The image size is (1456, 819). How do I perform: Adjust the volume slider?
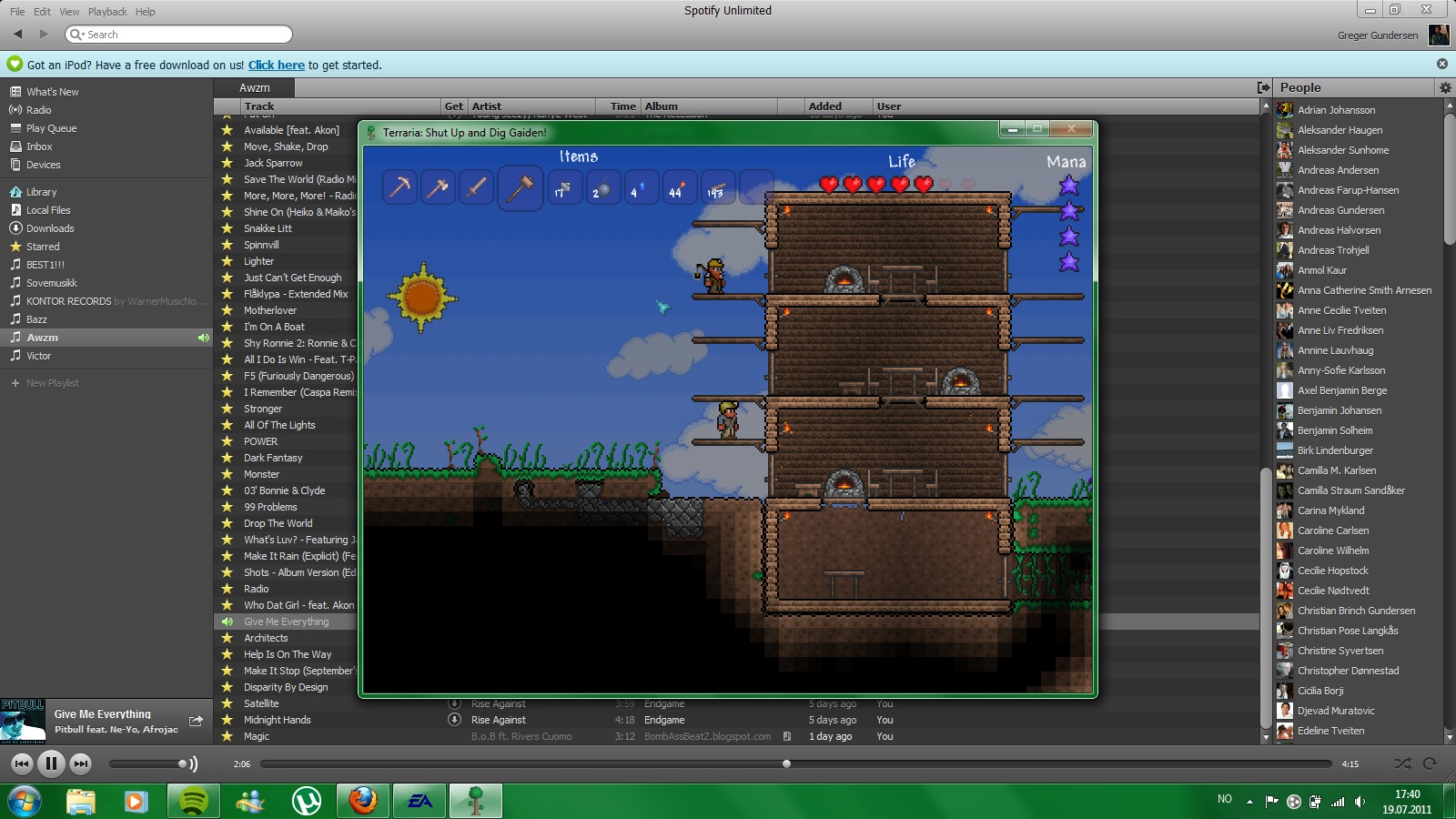coord(147,763)
